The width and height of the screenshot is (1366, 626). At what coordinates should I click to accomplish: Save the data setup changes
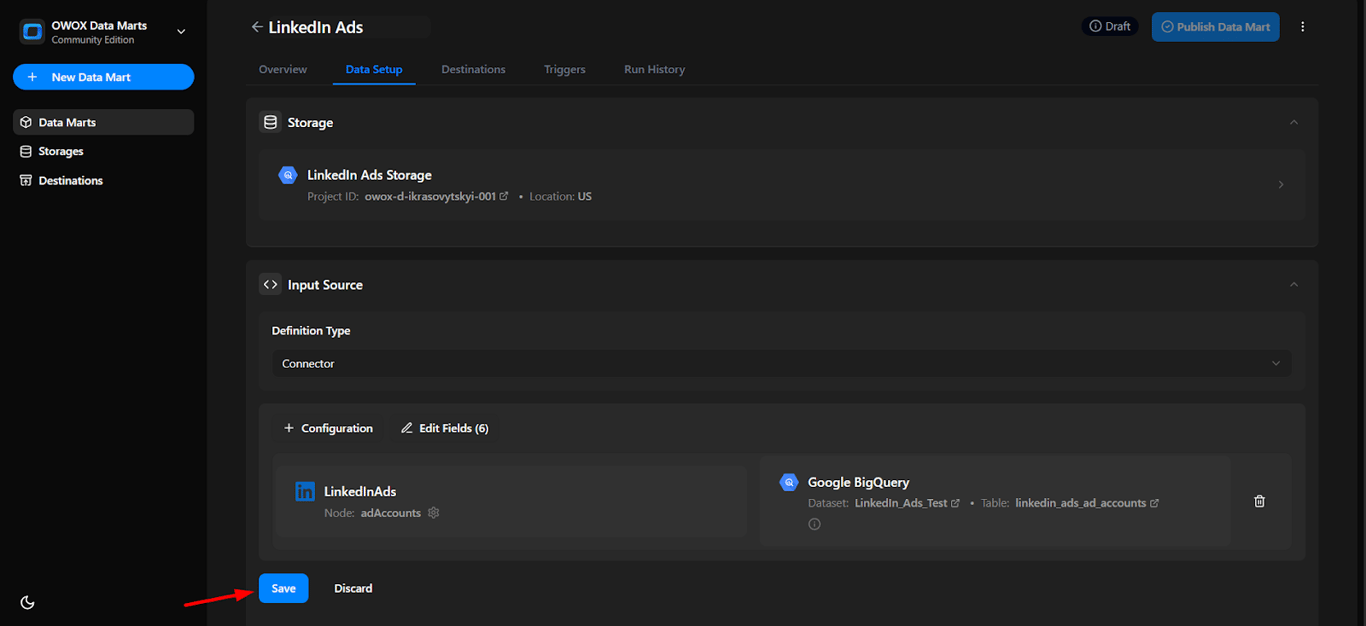point(283,588)
